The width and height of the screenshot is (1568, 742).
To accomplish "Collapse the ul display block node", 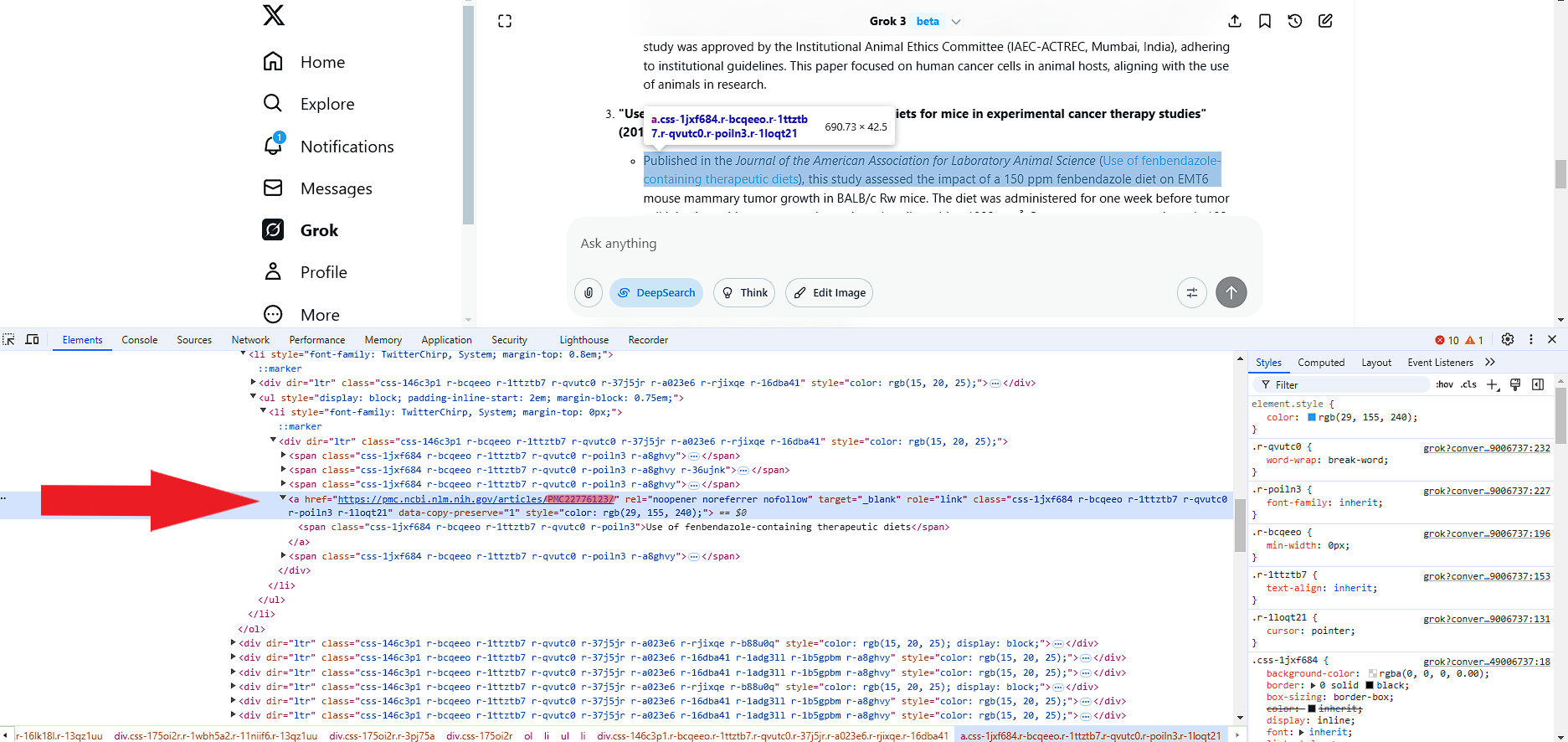I will tap(253, 397).
